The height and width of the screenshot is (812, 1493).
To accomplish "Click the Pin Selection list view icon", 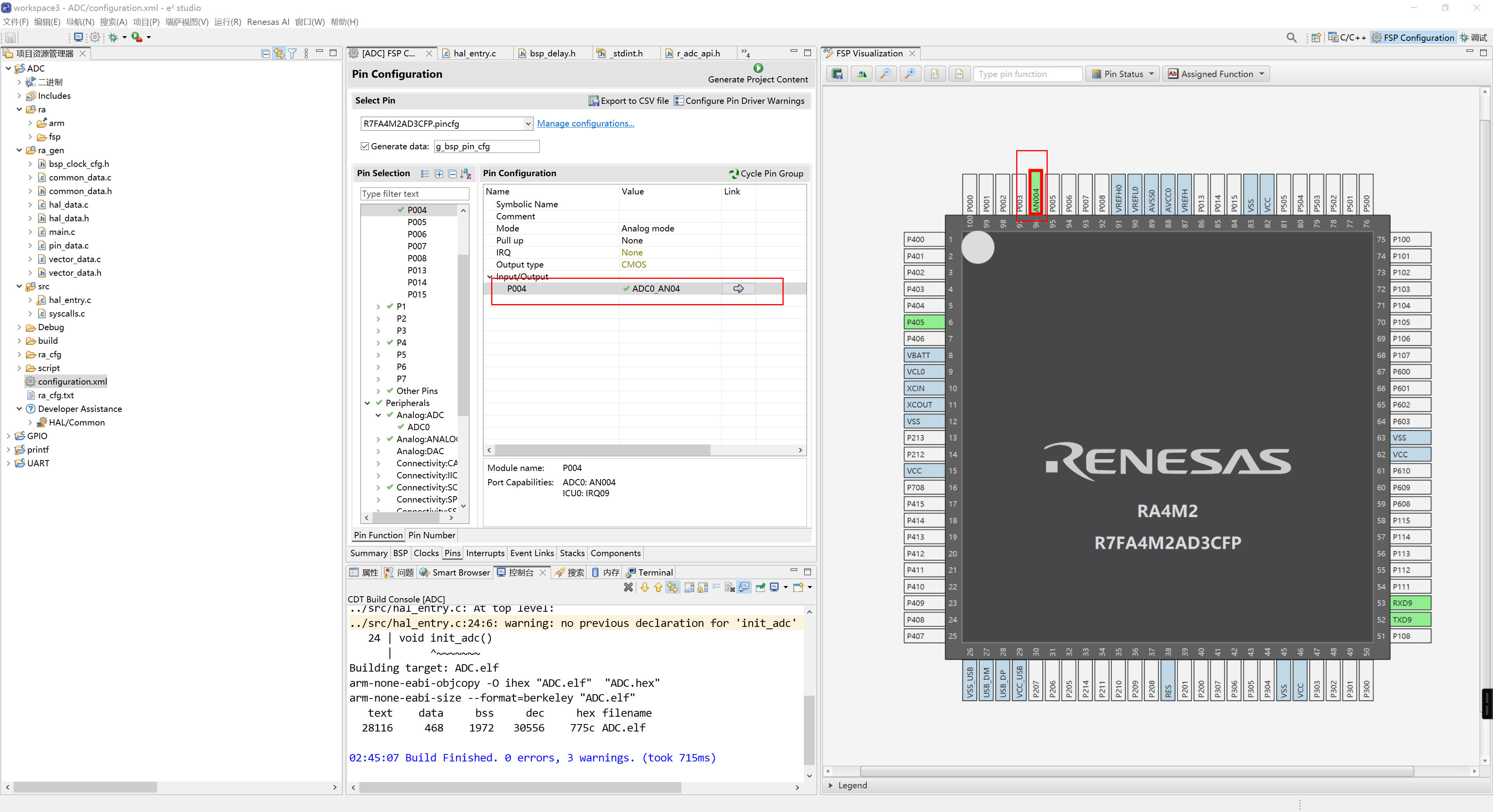I will pyautogui.click(x=425, y=174).
